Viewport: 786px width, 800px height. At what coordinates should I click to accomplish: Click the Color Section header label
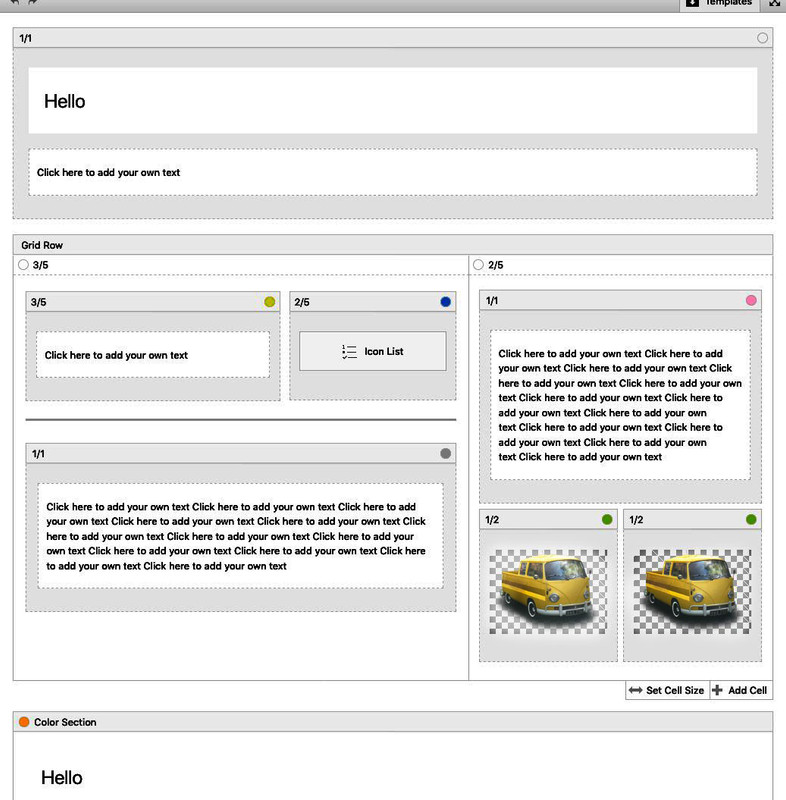click(x=65, y=722)
